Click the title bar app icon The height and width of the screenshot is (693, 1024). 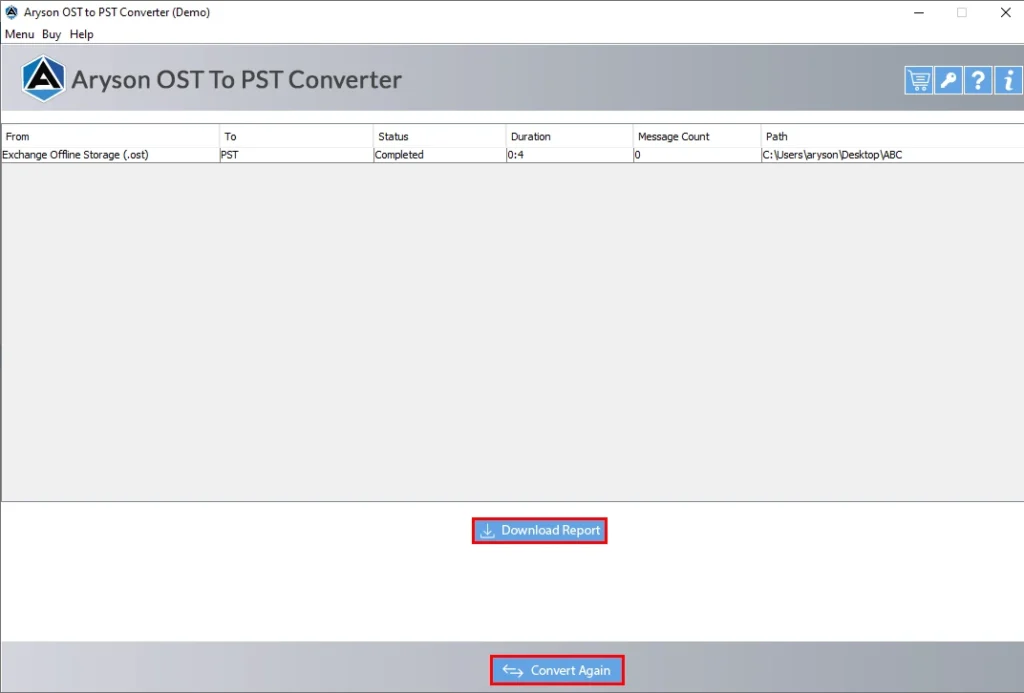pos(12,12)
